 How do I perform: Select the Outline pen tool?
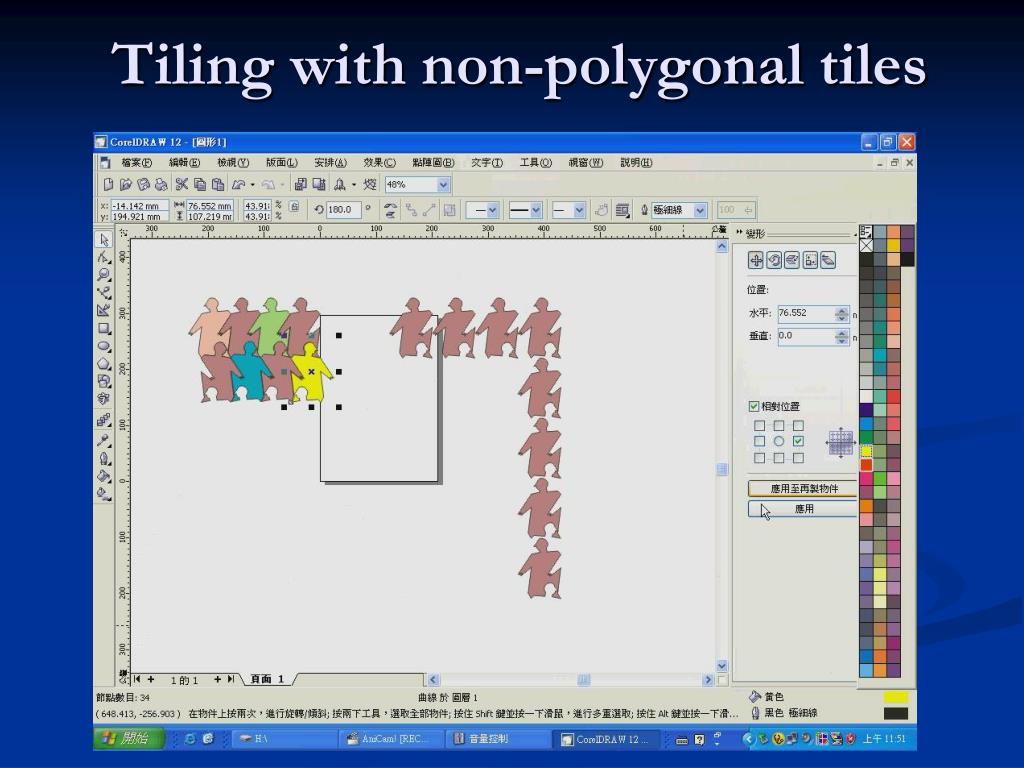pos(104,458)
